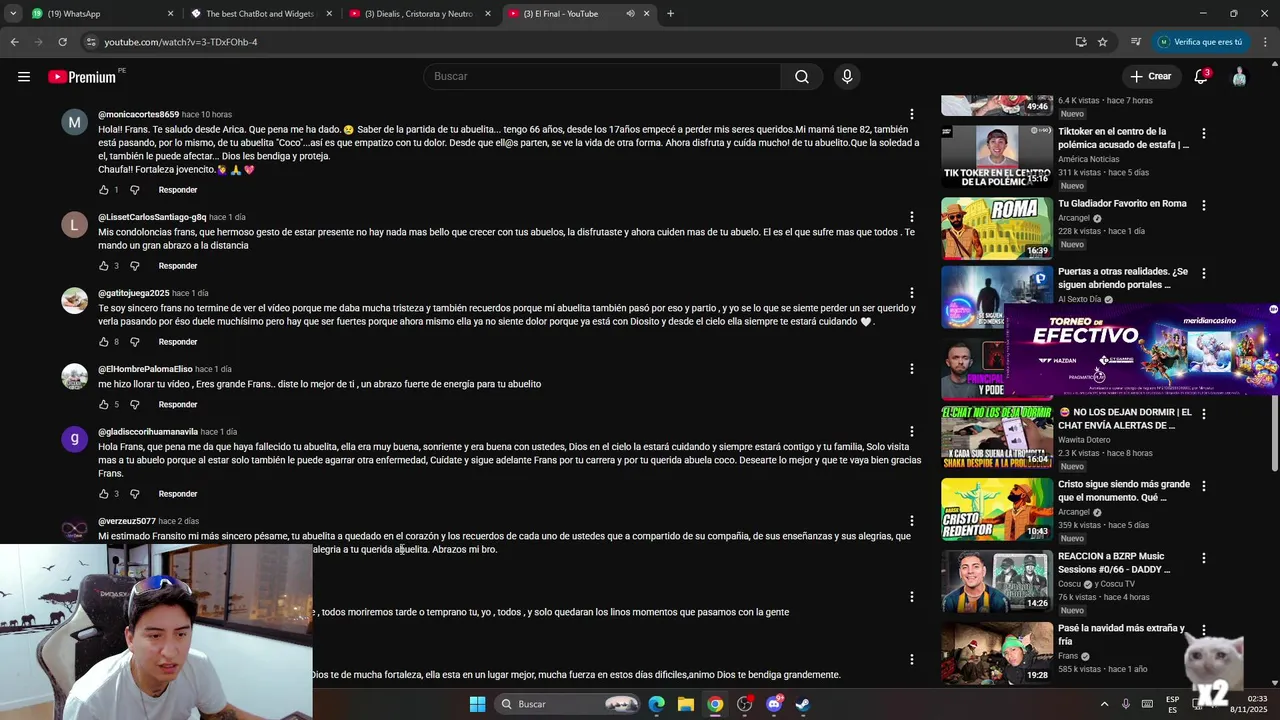Image resolution: width=1280 pixels, height=720 pixels.
Task: Click the Crear button
Action: tap(1151, 76)
